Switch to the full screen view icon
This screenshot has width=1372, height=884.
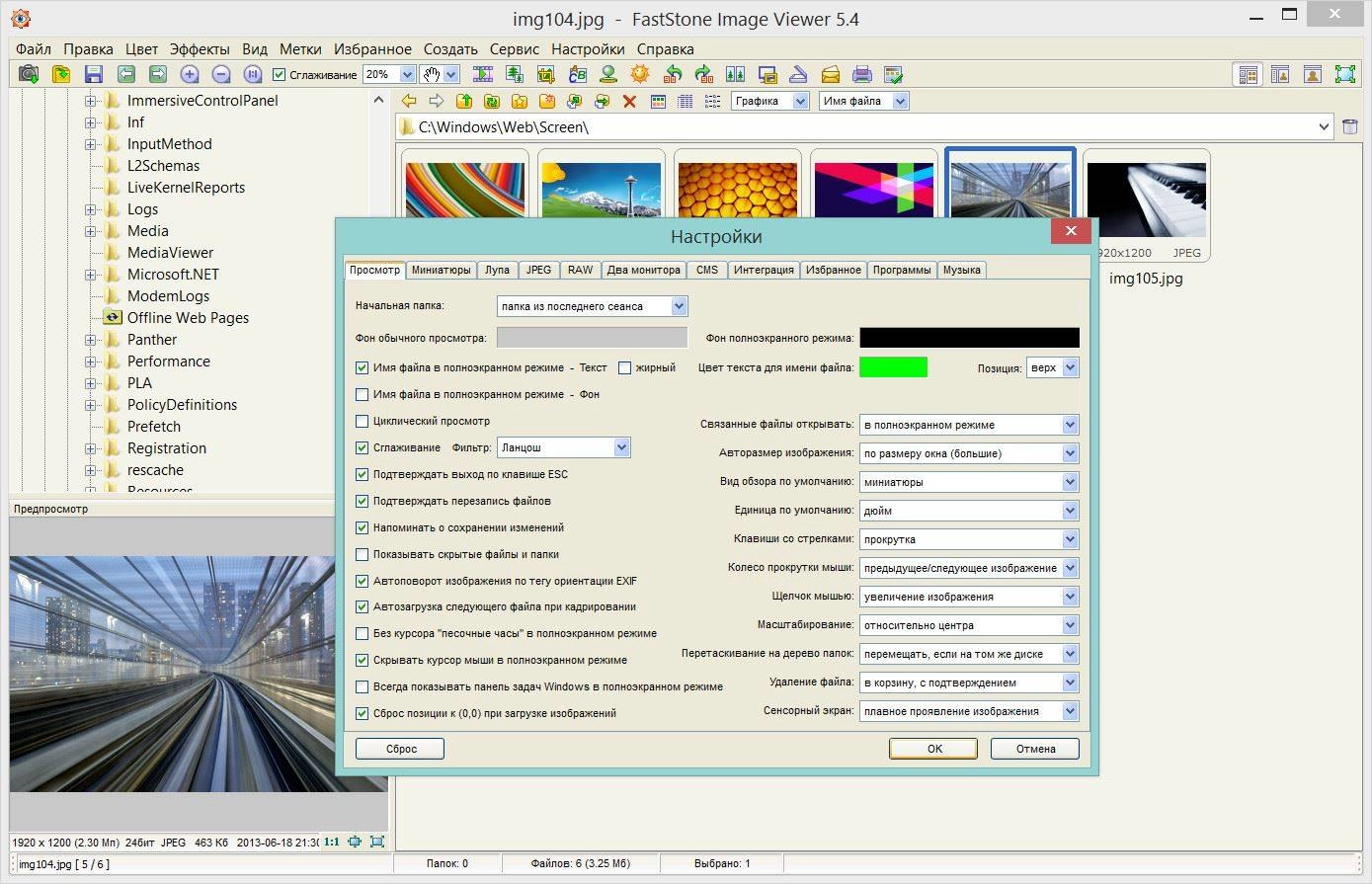pos(1344,74)
